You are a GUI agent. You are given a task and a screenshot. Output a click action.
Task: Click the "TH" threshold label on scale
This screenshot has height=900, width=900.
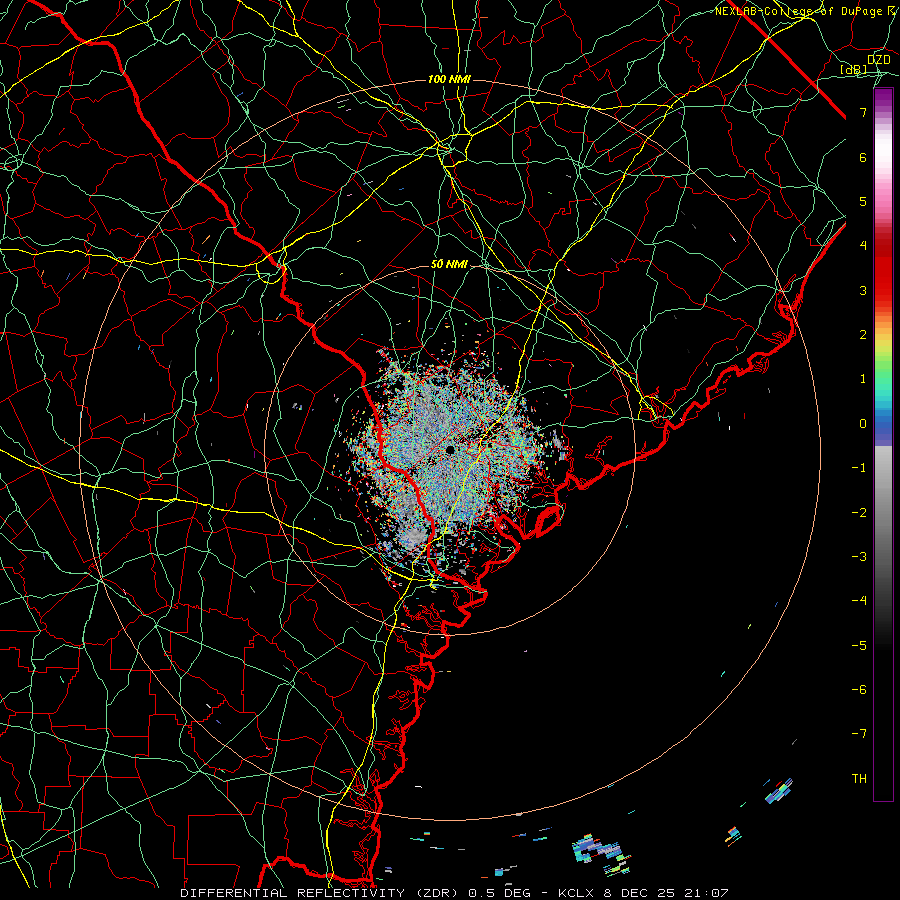pos(859,779)
